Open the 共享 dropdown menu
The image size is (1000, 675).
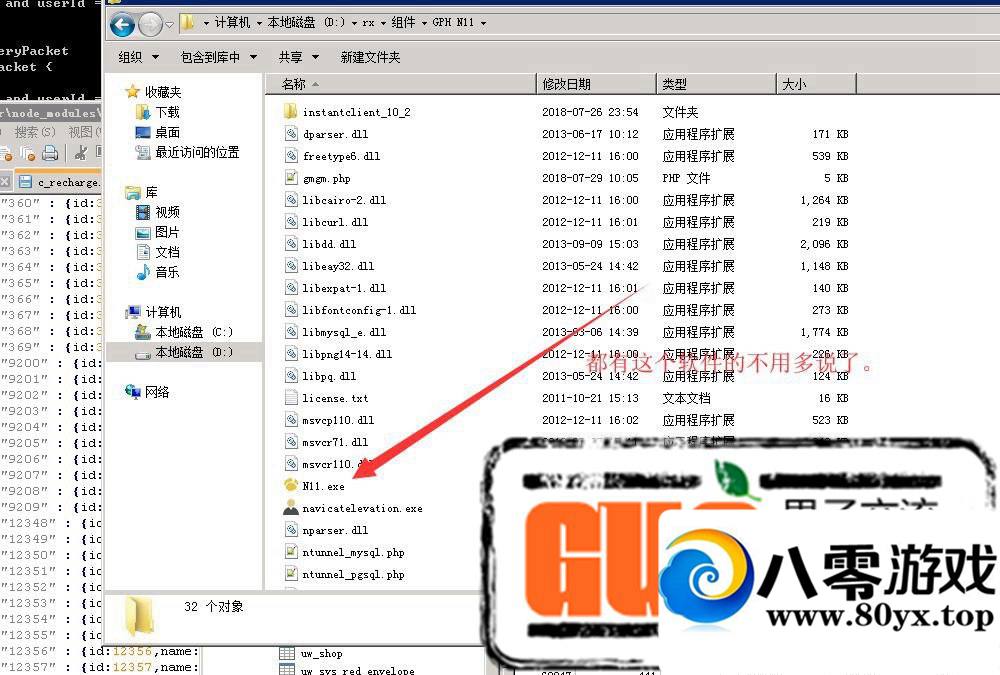coord(298,57)
